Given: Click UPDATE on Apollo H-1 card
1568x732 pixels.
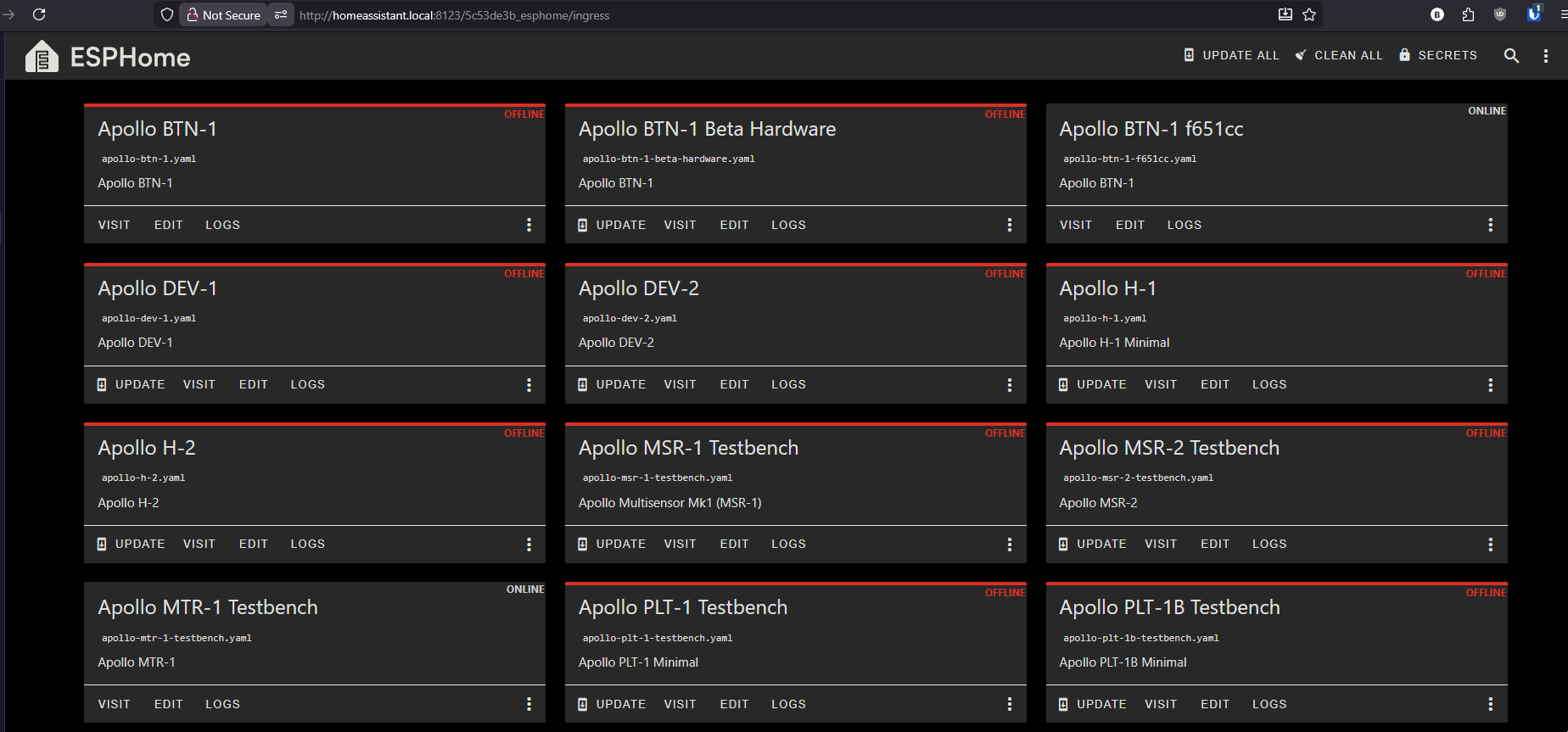Looking at the screenshot, I should (1093, 384).
